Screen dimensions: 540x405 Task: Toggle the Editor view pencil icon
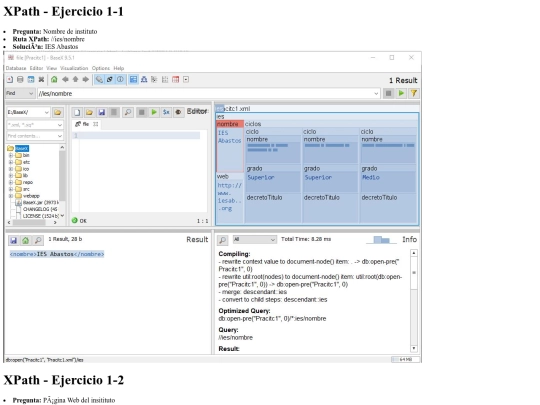99,80
